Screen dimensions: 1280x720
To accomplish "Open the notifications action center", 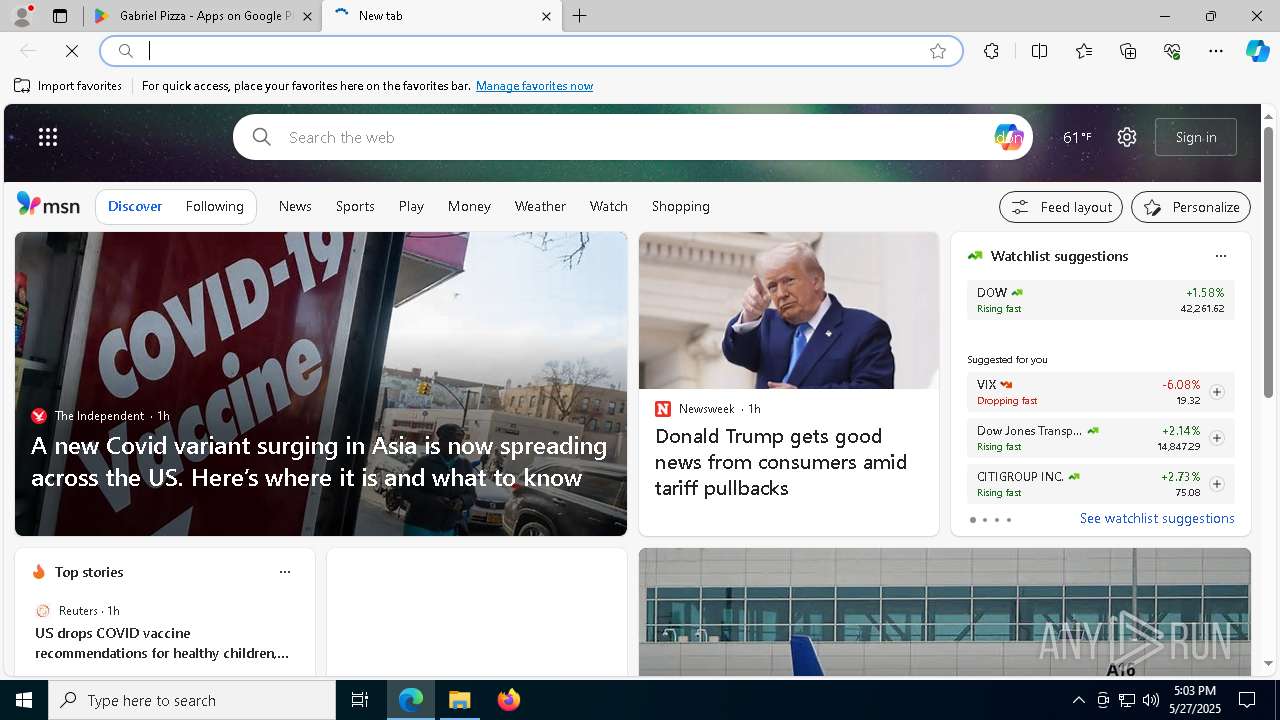I will point(1248,700).
